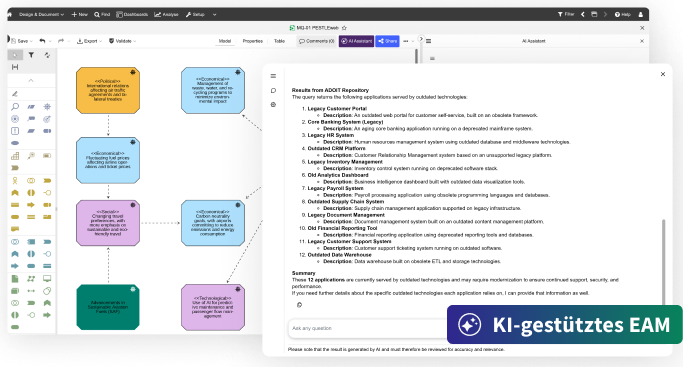The width and height of the screenshot is (683, 367).
Task: Switch to the Model tab
Action: click(225, 41)
